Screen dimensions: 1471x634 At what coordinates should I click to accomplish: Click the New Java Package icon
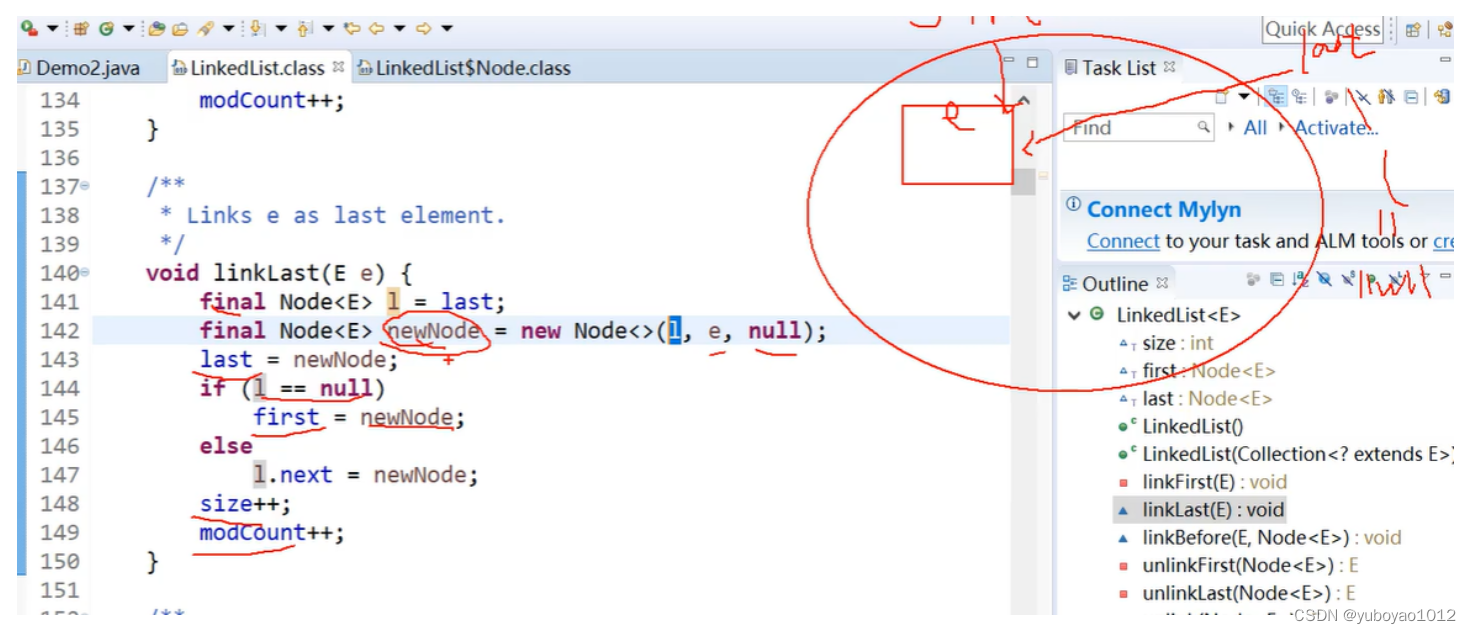(81, 28)
